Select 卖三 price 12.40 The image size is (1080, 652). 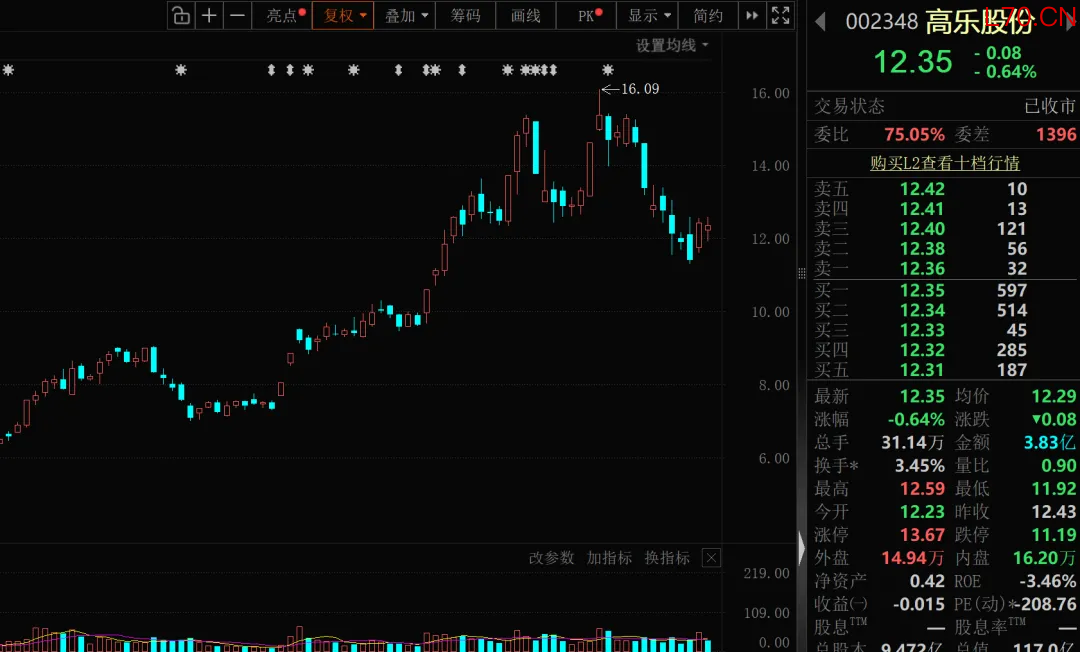pyautogui.click(x=922, y=229)
